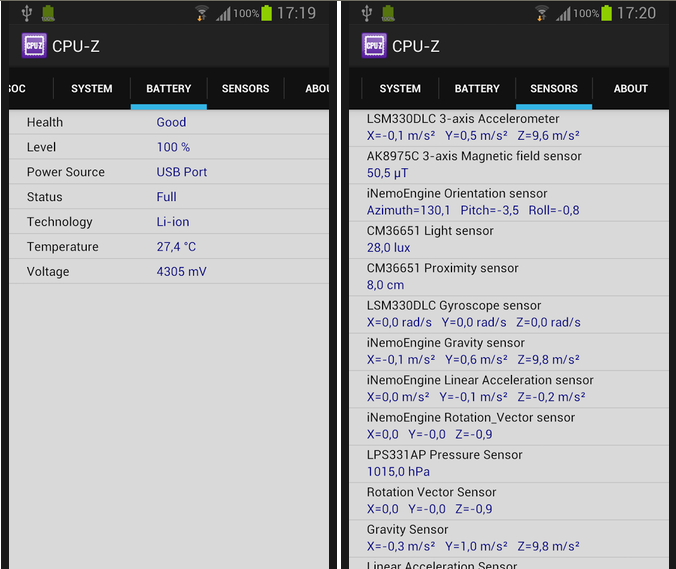This screenshot has width=676, height=569.
Task: Tap Wi-Fi icon in left status bar
Action: click(x=201, y=13)
